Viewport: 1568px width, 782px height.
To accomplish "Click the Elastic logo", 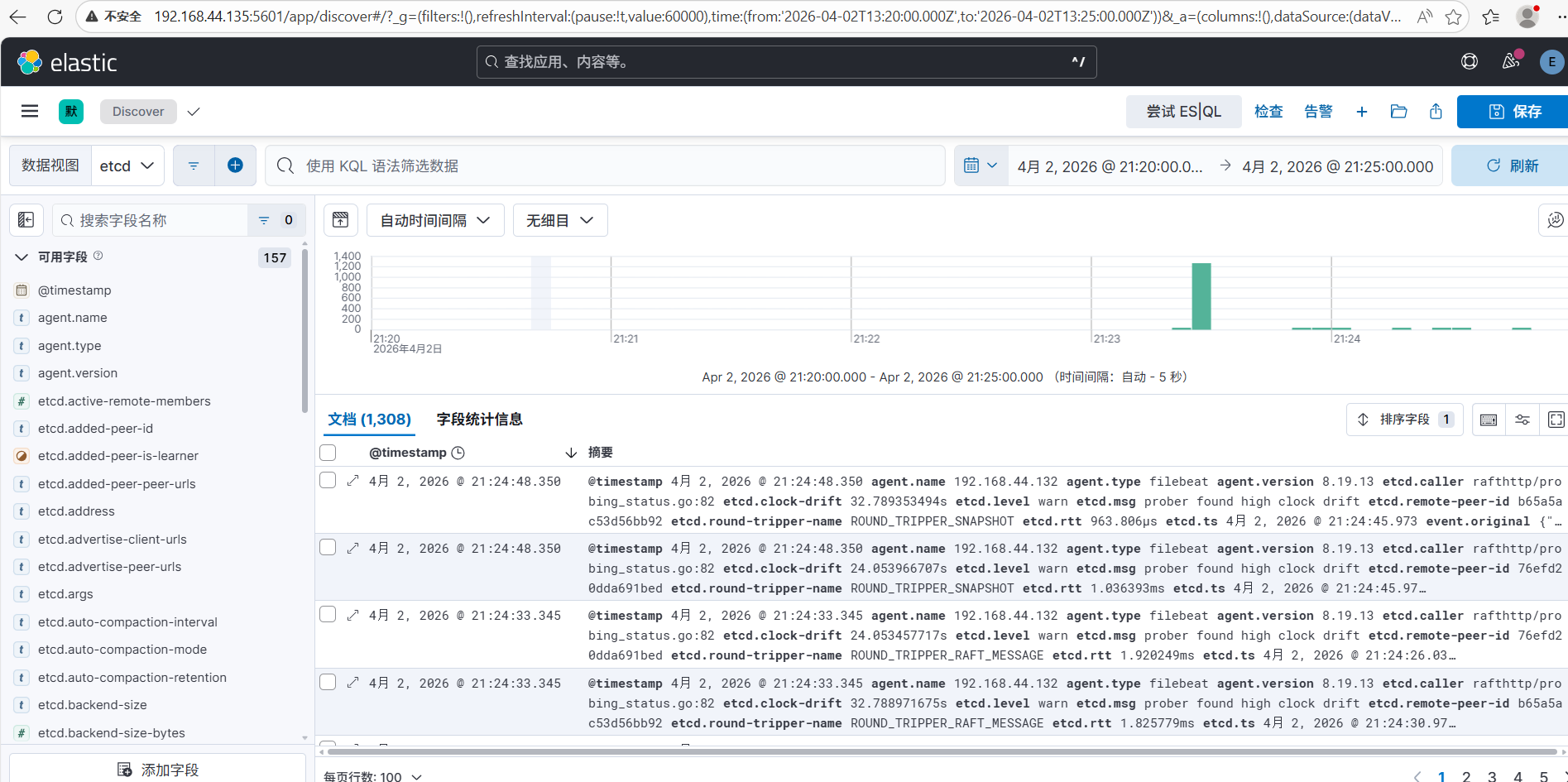I will click(x=67, y=62).
